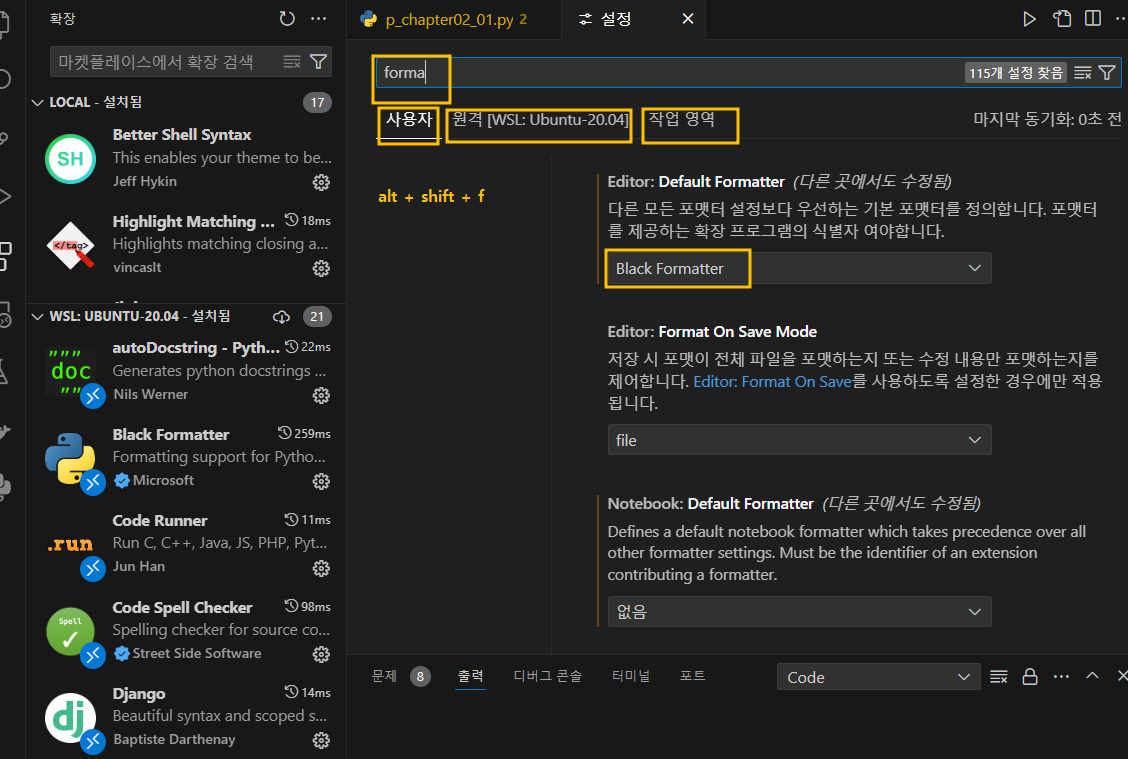Click the Notebook: Default Formatter setting title
This screenshot has height=759, width=1128.
pyautogui.click(x=710, y=504)
